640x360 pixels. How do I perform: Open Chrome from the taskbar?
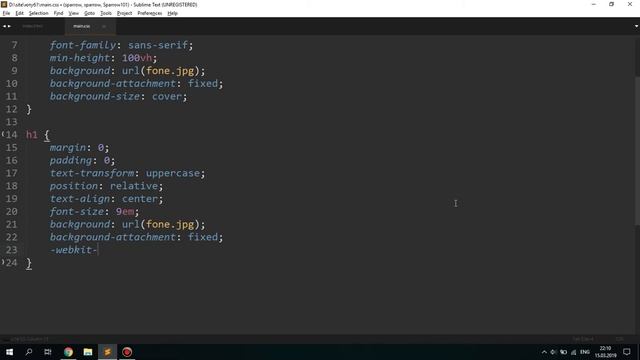(x=68, y=352)
